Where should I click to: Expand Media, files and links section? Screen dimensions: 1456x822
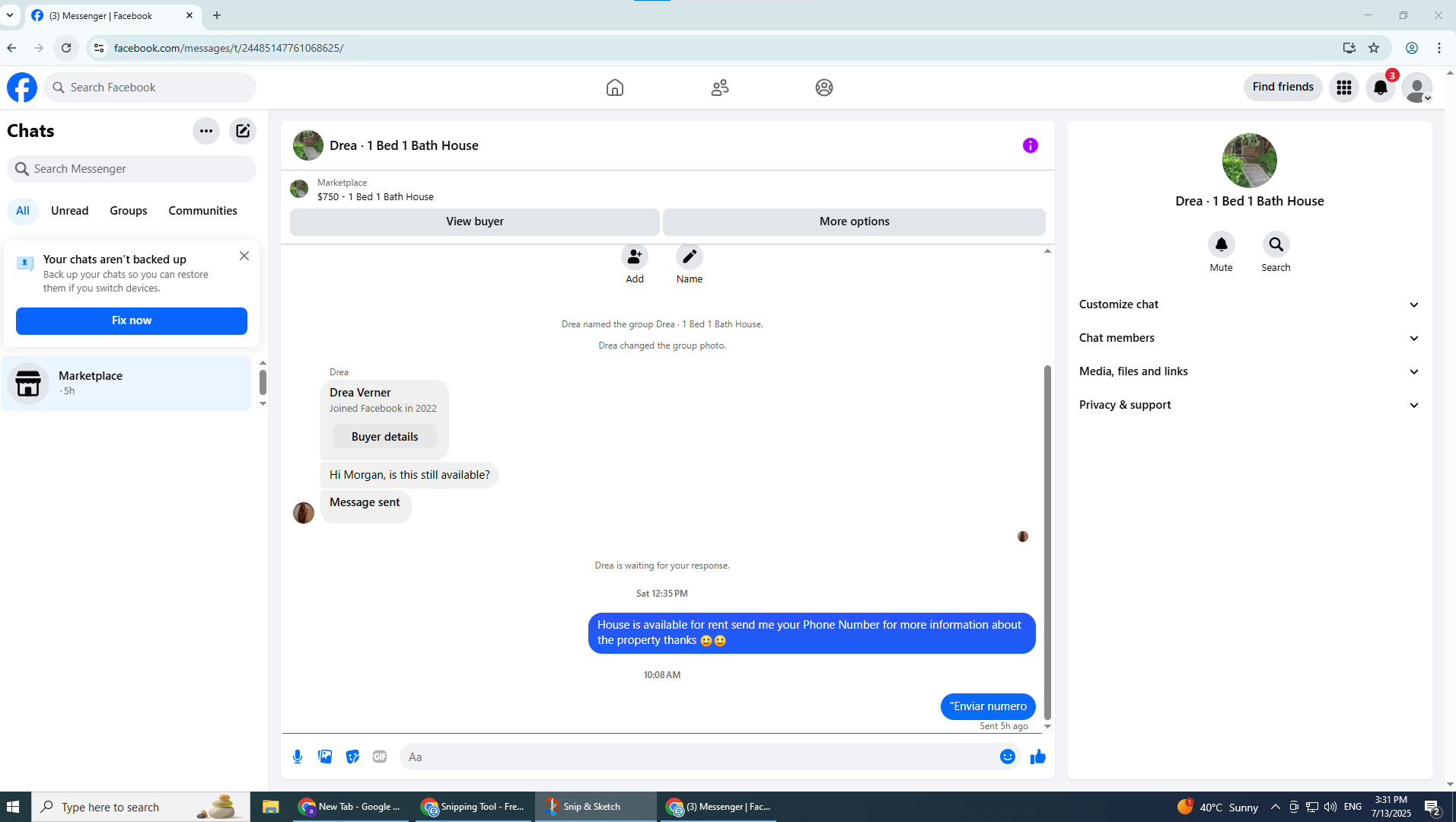[1250, 371]
